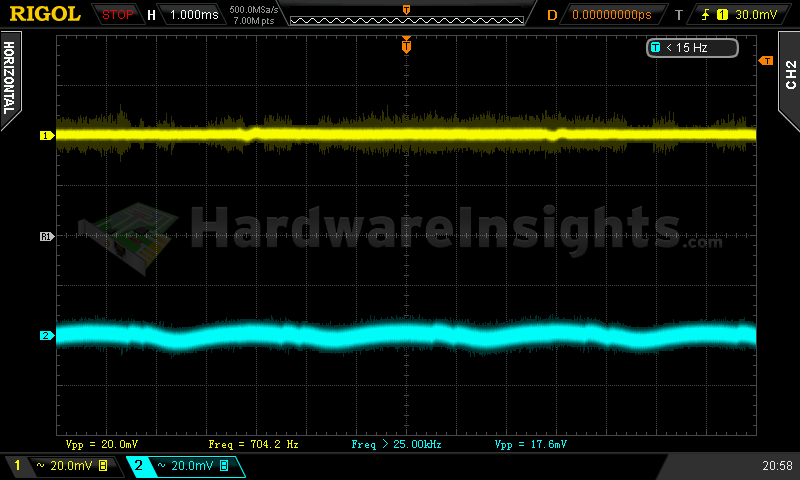Click the D delay indicator icon

pyautogui.click(x=552, y=15)
